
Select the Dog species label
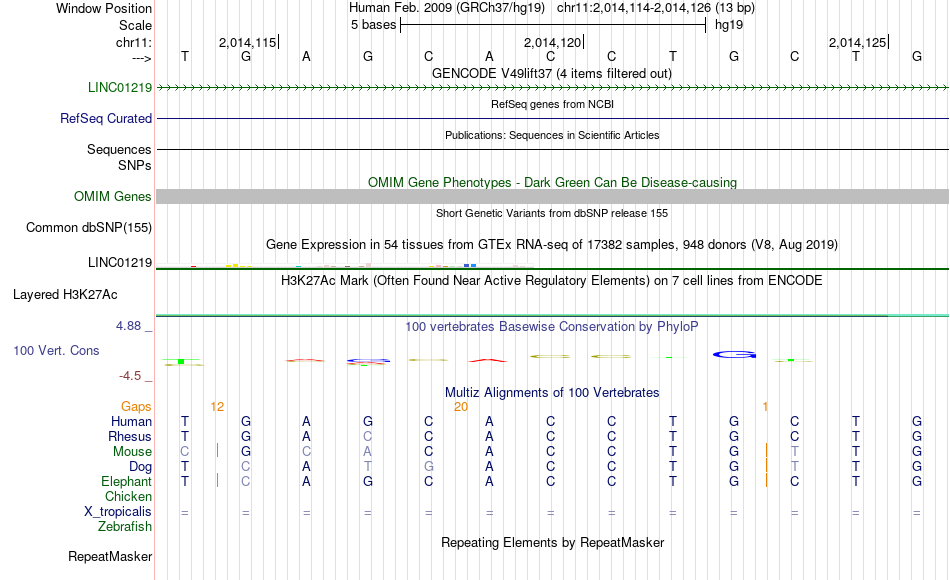141,467
